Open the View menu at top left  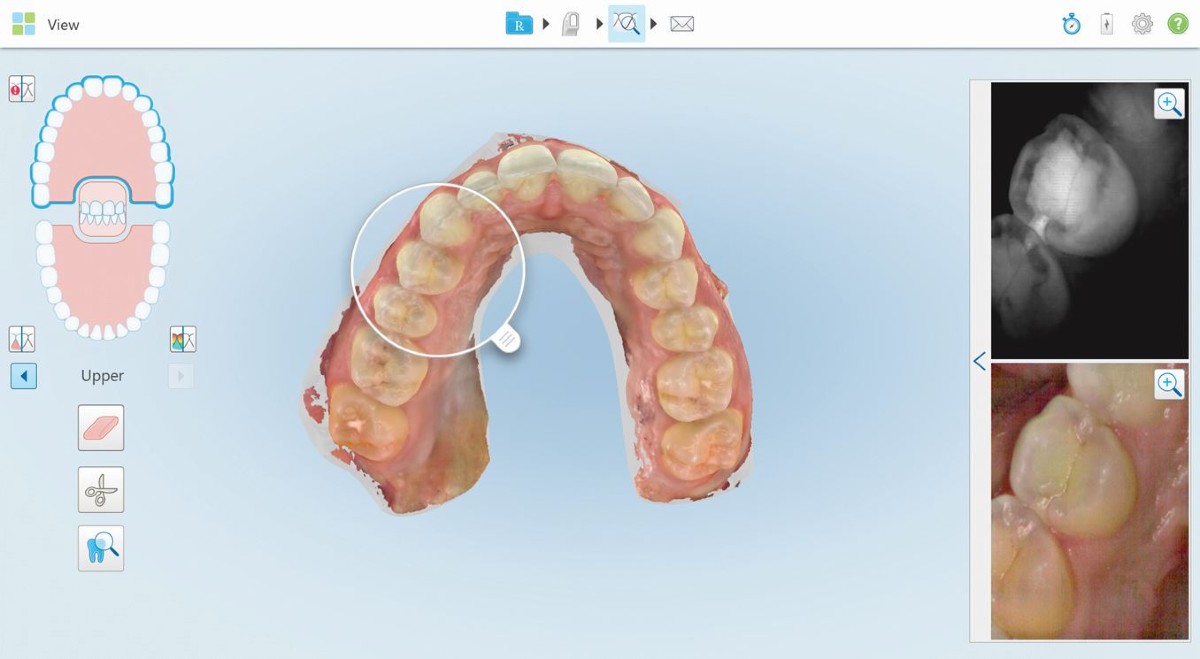pos(63,24)
